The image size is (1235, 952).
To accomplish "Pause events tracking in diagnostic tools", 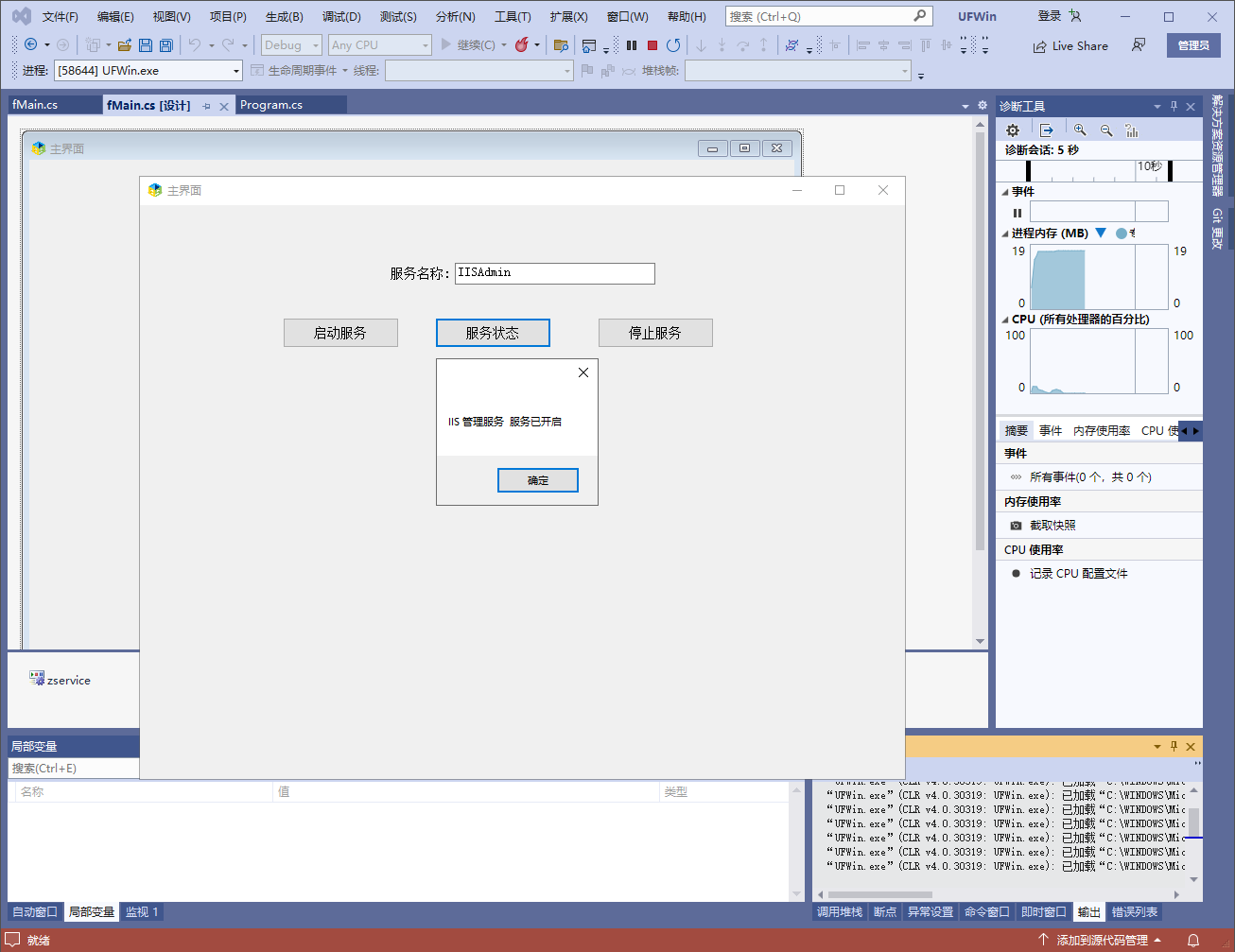I will click(x=1018, y=213).
